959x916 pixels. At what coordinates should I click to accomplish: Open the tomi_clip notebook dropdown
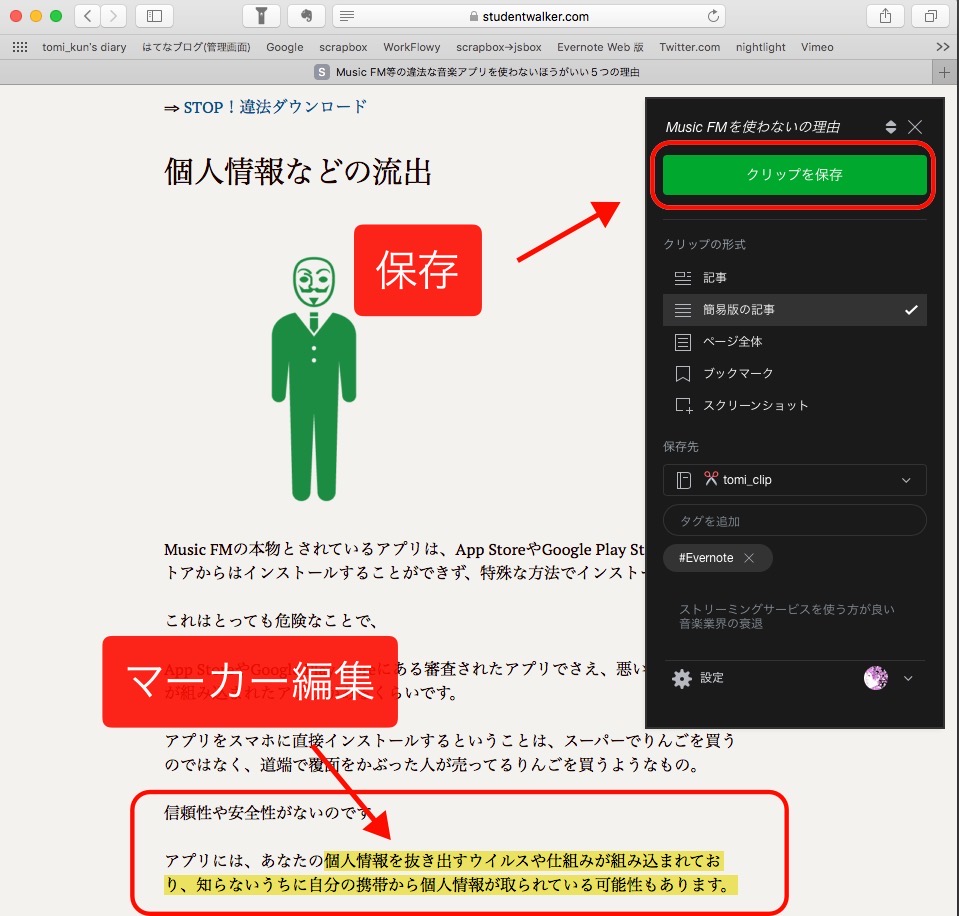(794, 480)
